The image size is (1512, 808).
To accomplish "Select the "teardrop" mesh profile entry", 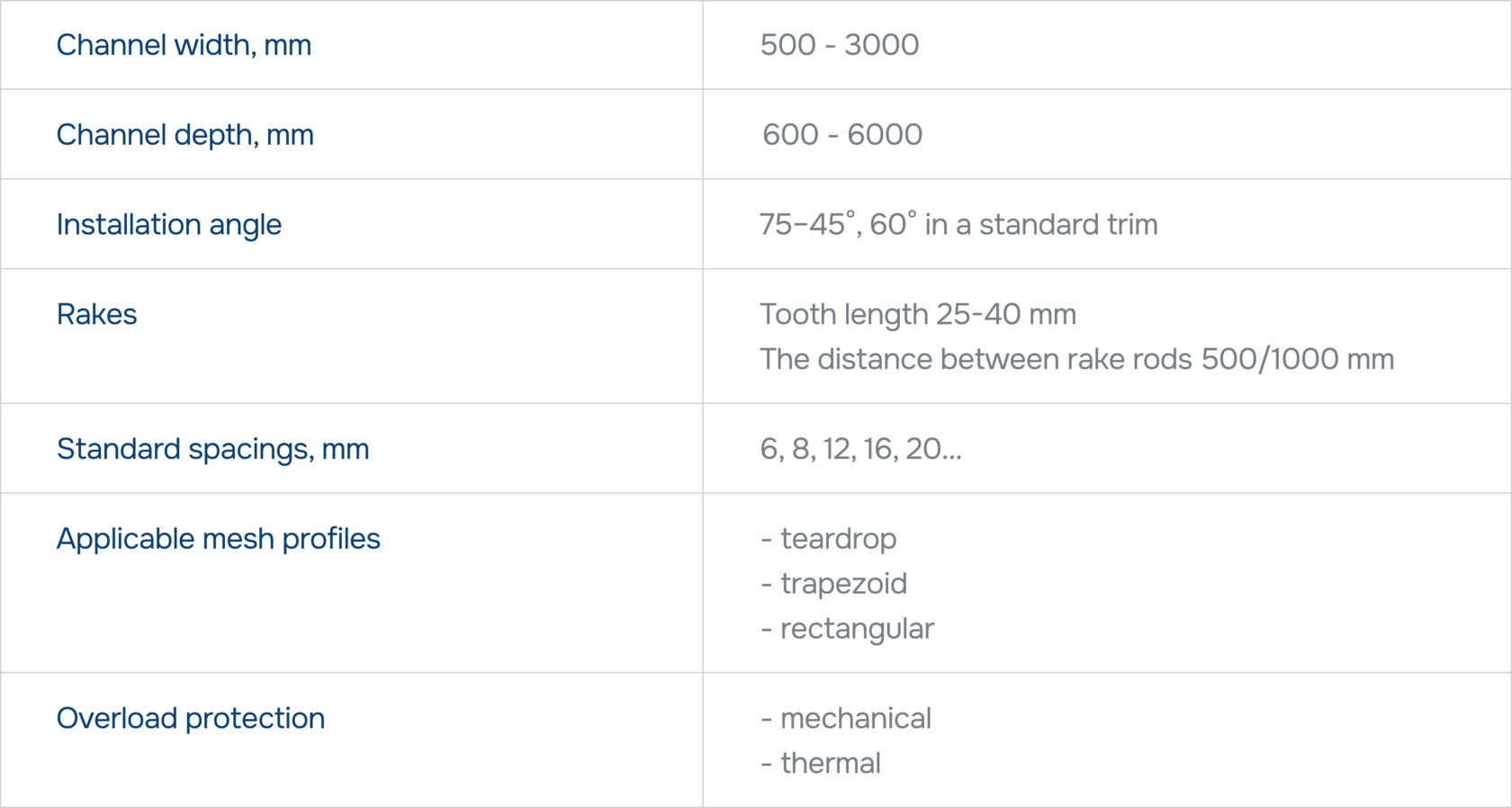I will click(837, 539).
